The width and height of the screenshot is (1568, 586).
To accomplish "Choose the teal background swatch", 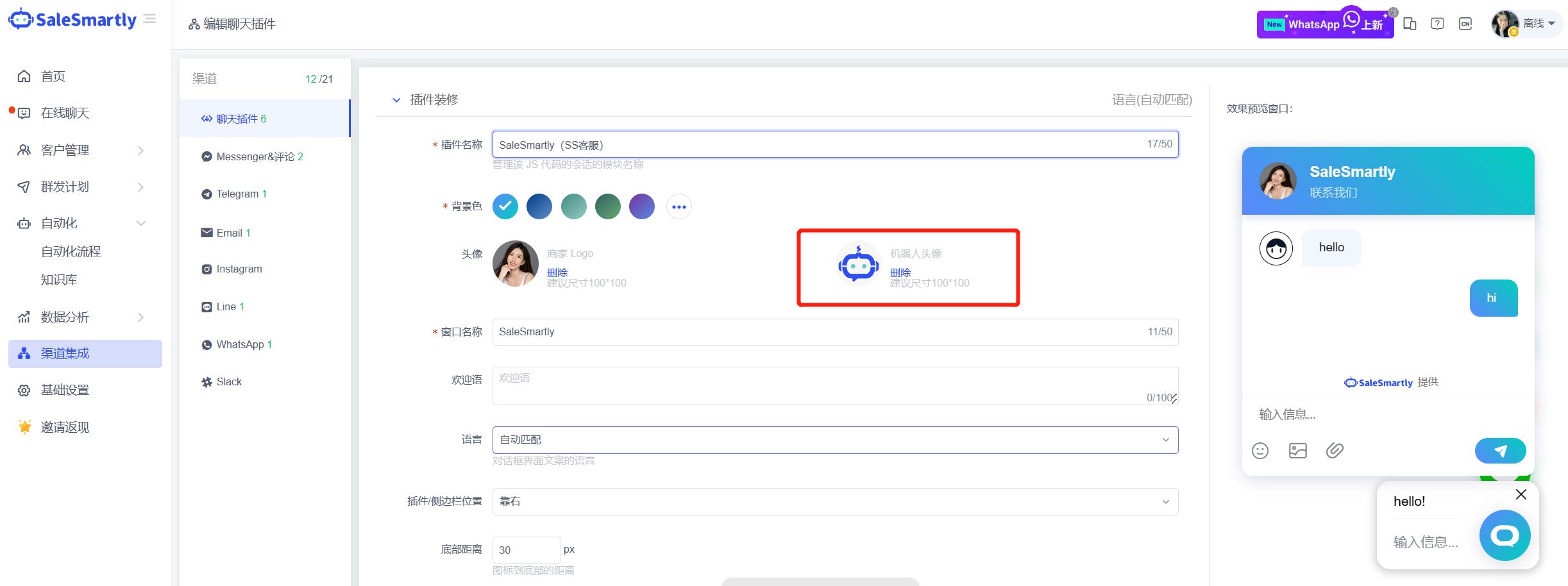I will [x=574, y=206].
